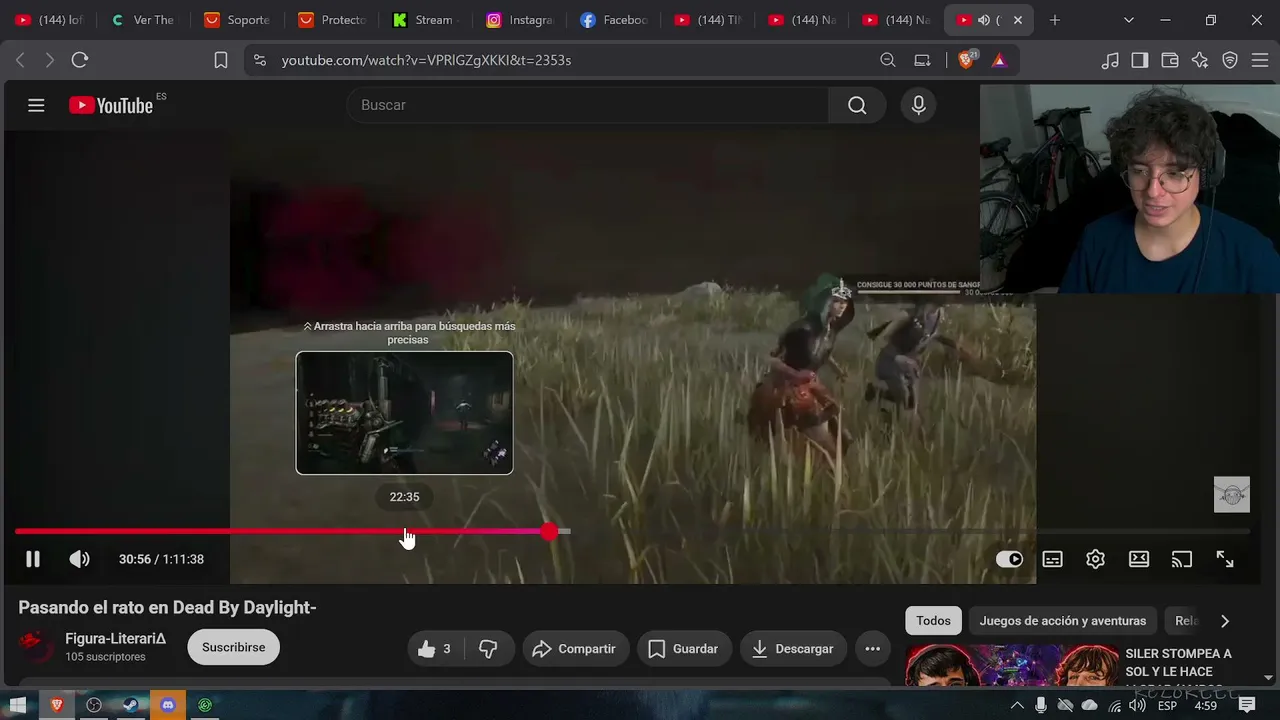Screen dimensions: 1280x720
Task: Show more filter chips with the right arrow
Action: click(x=1224, y=621)
